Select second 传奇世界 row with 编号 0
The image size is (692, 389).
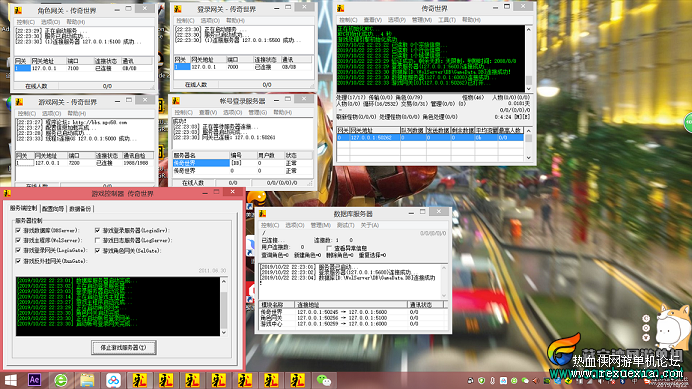point(242,170)
